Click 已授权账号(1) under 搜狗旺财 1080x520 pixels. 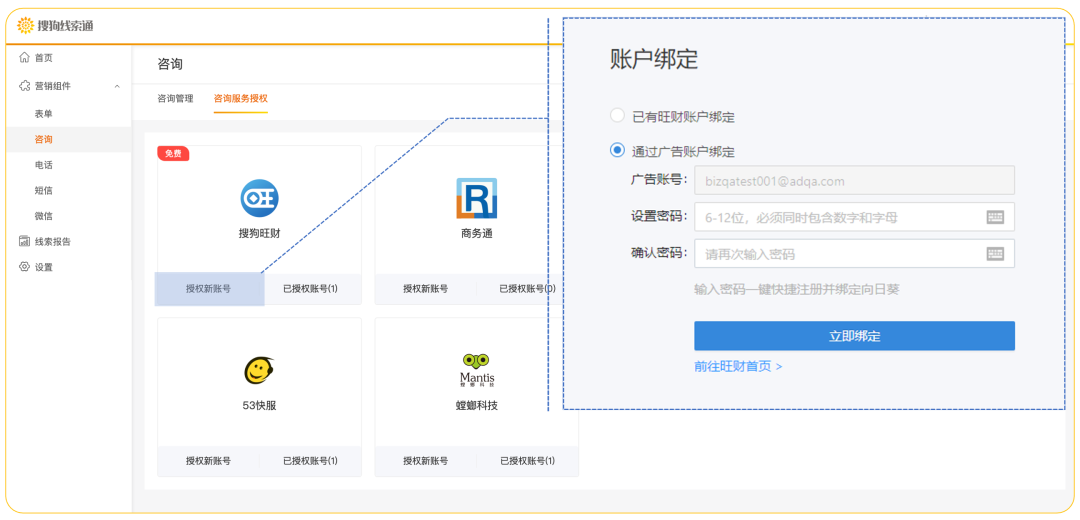coord(311,289)
